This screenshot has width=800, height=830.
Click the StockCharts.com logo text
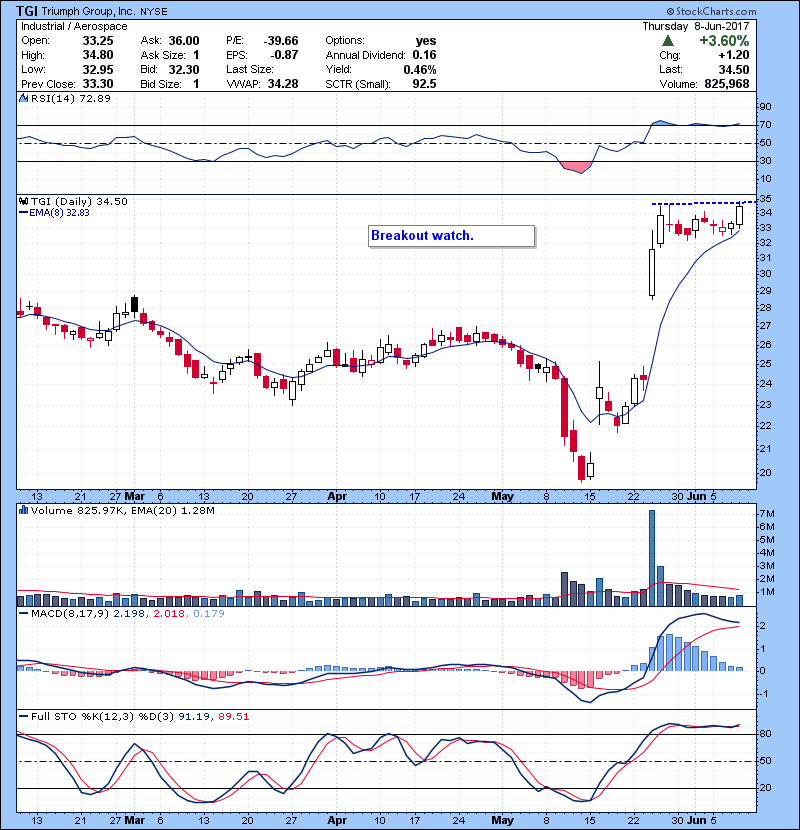712,11
